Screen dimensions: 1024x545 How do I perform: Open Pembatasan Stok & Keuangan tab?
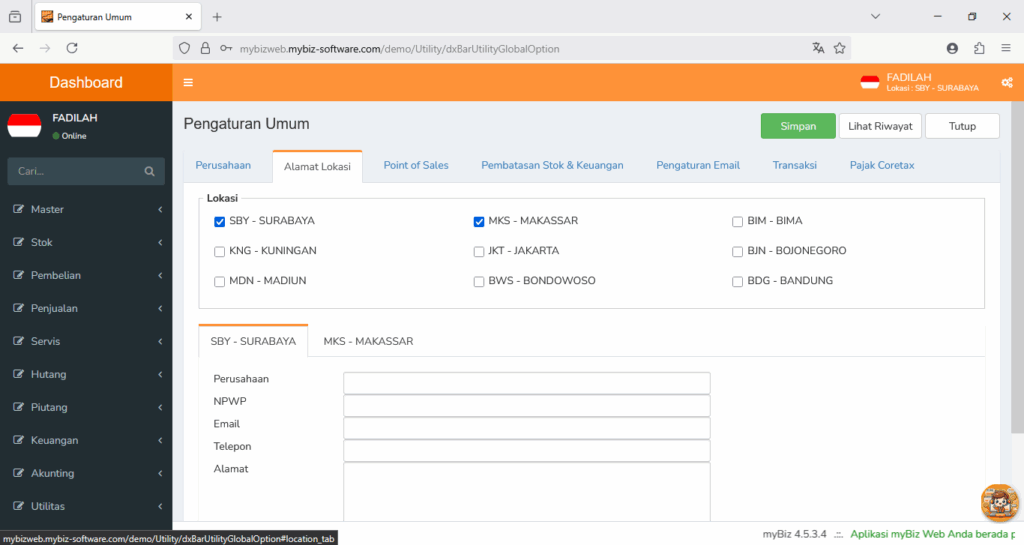pos(552,166)
